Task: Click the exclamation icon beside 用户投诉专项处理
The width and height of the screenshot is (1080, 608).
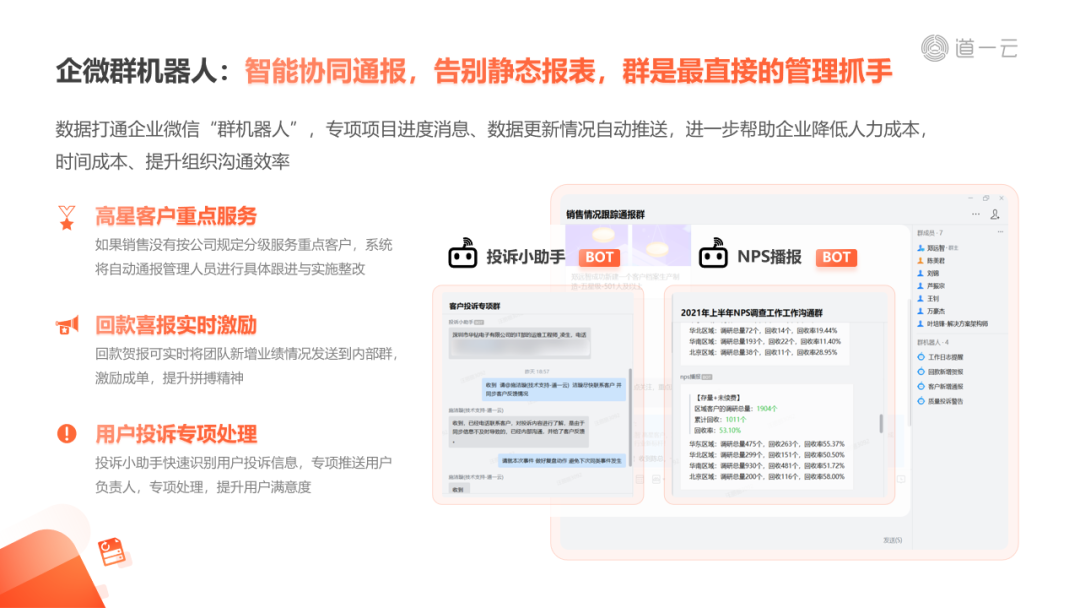Action: 67,433
